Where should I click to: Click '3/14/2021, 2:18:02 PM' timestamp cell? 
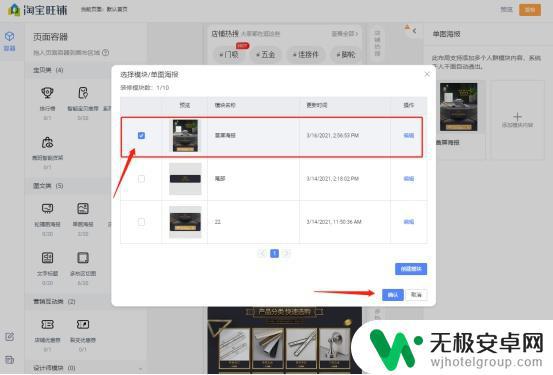tap(333, 179)
